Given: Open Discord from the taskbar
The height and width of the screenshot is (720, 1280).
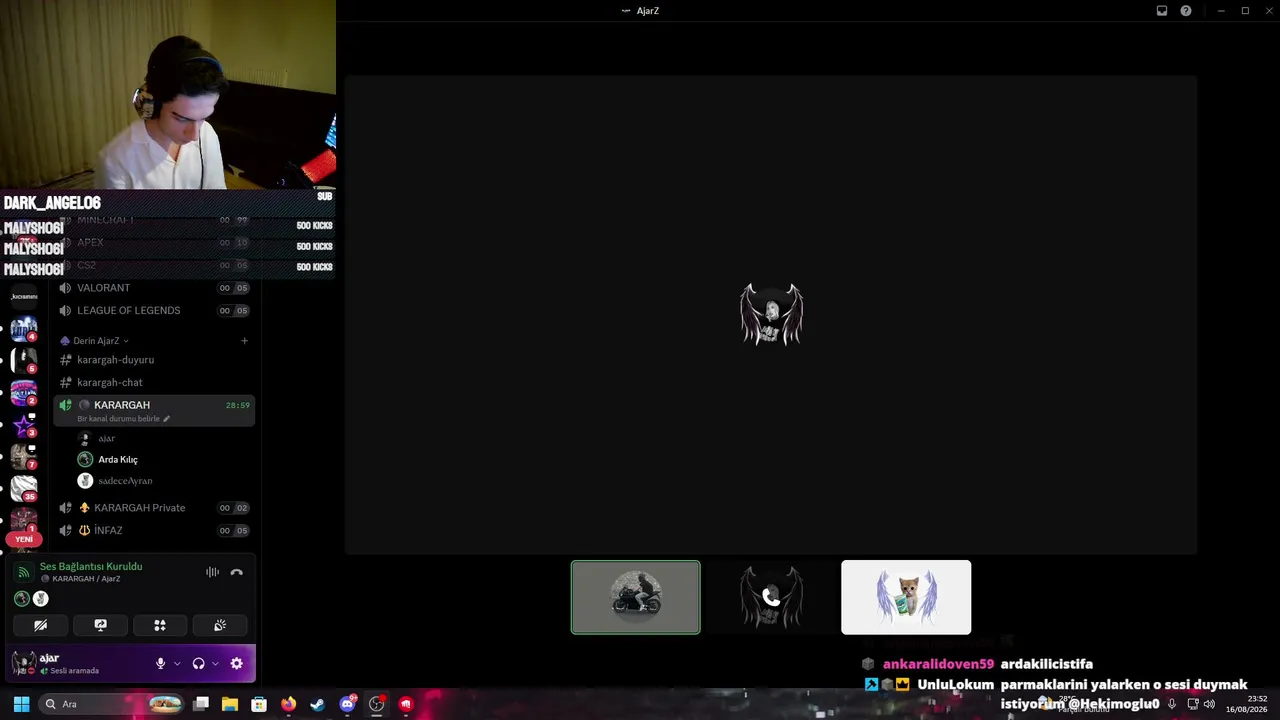Looking at the screenshot, I should click(347, 704).
